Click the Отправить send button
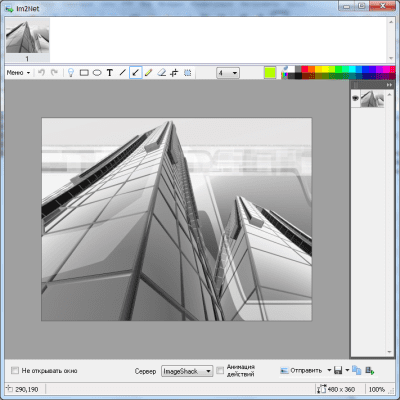 pos(301,370)
